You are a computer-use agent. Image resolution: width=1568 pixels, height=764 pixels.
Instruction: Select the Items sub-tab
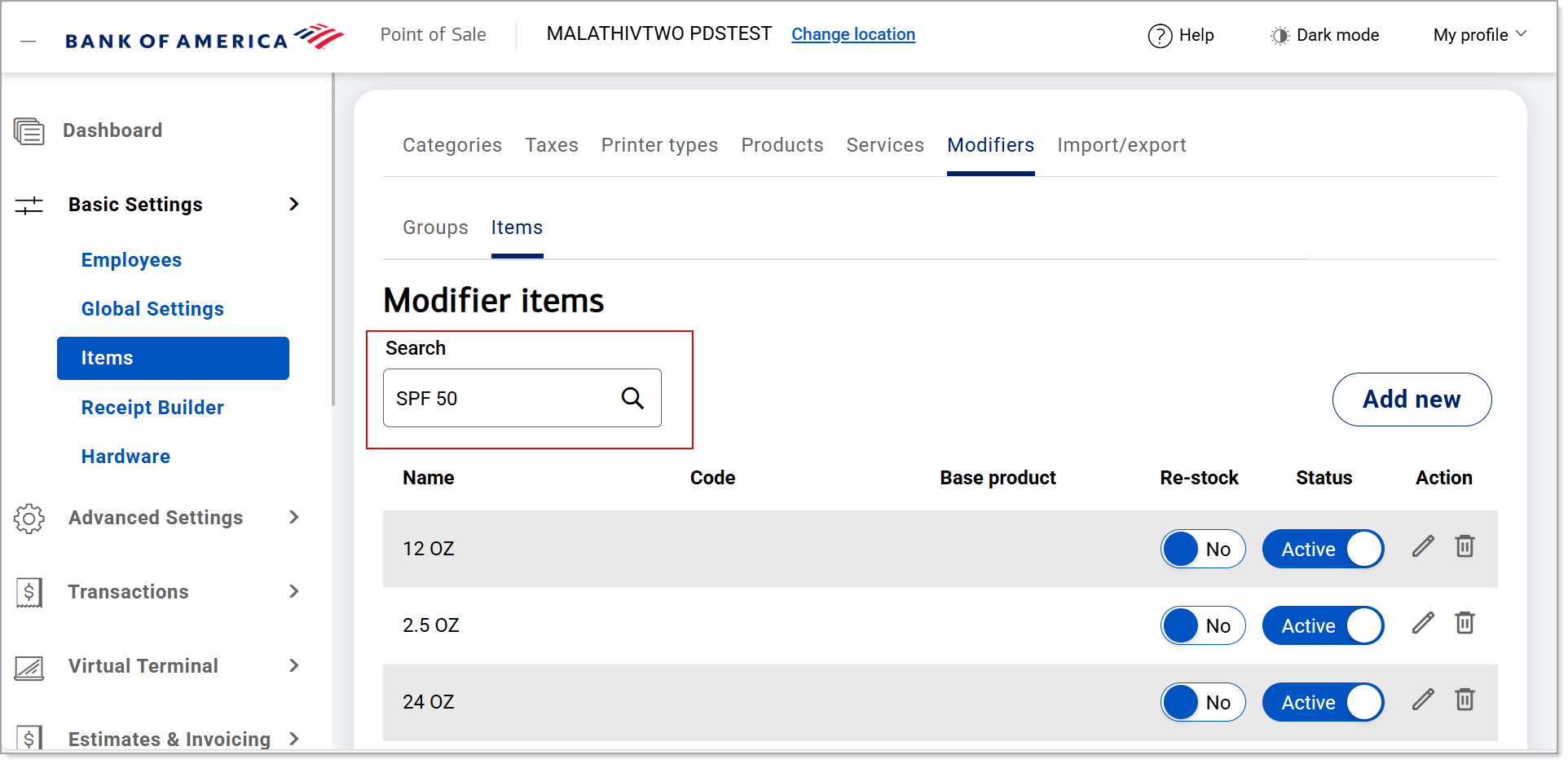[517, 228]
